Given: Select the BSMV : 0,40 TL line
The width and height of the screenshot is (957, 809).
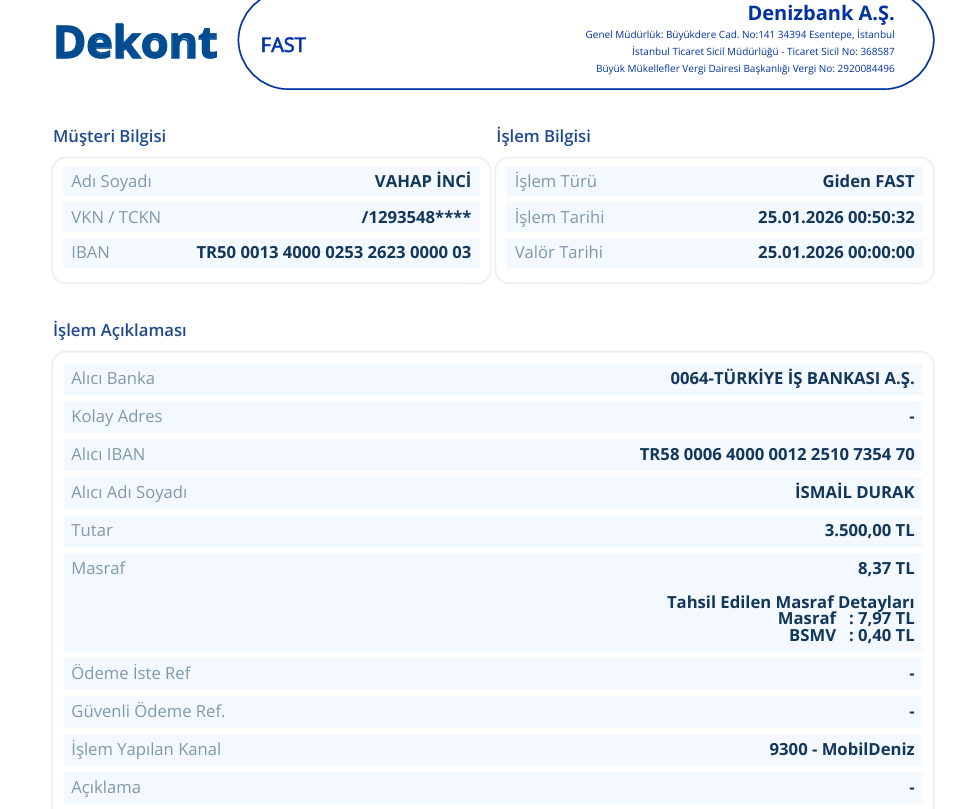Looking at the screenshot, I should tap(851, 636).
